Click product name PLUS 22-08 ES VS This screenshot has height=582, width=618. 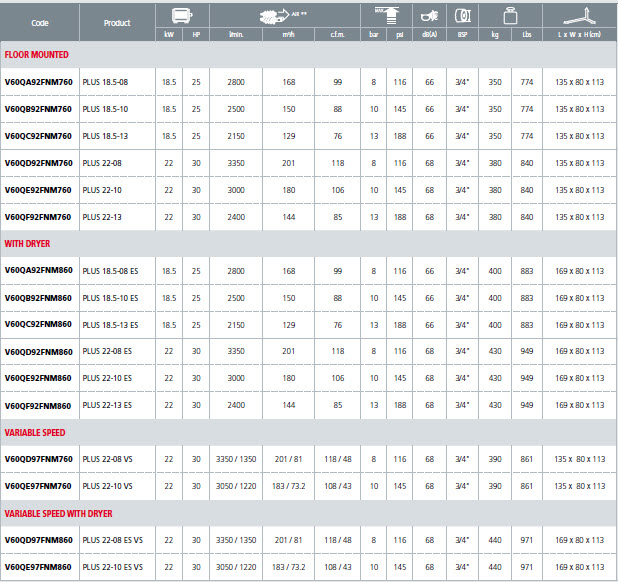pyautogui.click(x=113, y=540)
